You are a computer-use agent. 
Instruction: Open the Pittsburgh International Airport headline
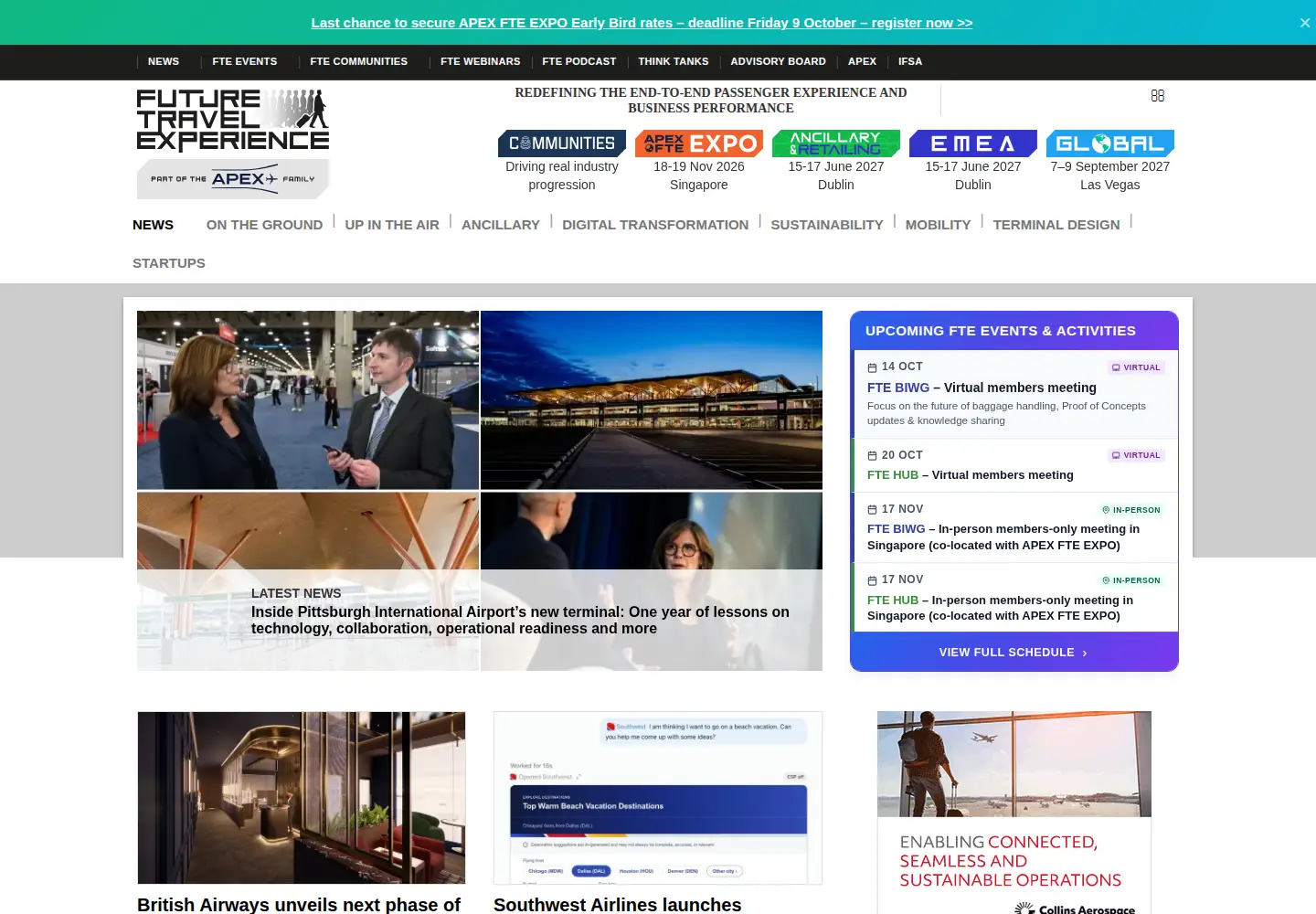[x=520, y=620]
